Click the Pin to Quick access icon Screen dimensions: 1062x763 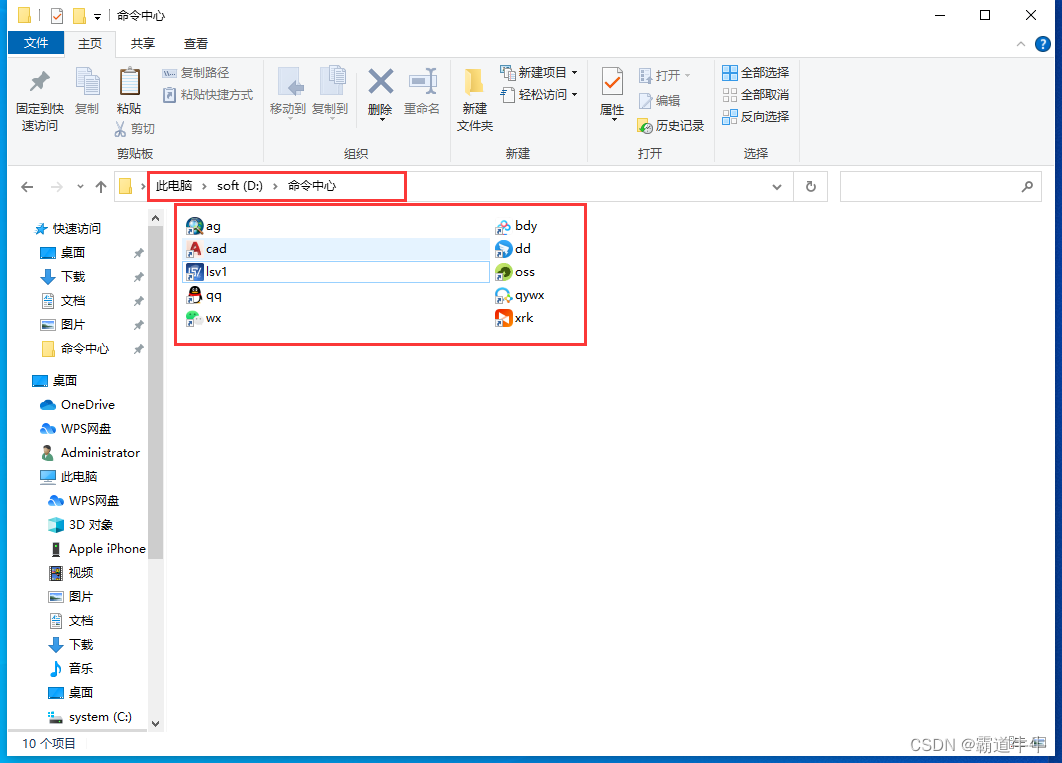tap(39, 82)
